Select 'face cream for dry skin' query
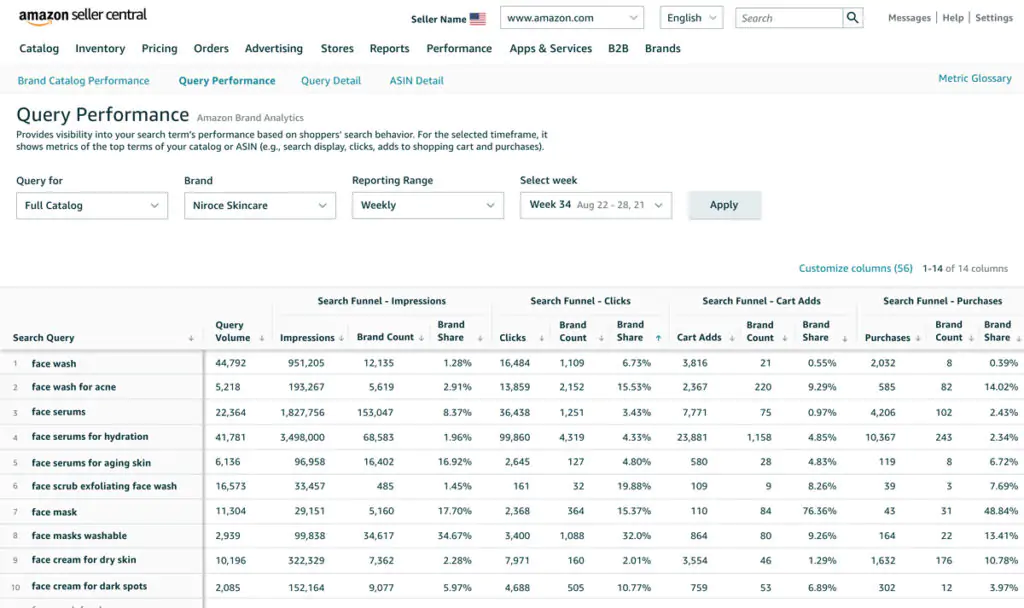 [x=84, y=560]
